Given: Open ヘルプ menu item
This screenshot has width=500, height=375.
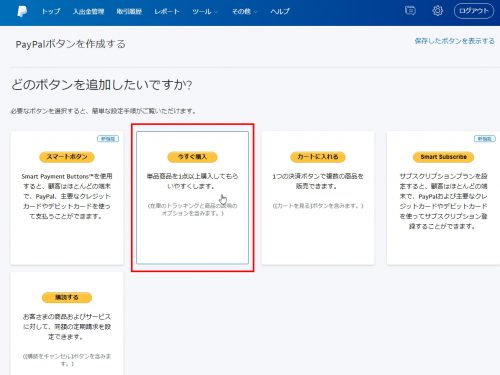Looking at the screenshot, I should (280, 11).
